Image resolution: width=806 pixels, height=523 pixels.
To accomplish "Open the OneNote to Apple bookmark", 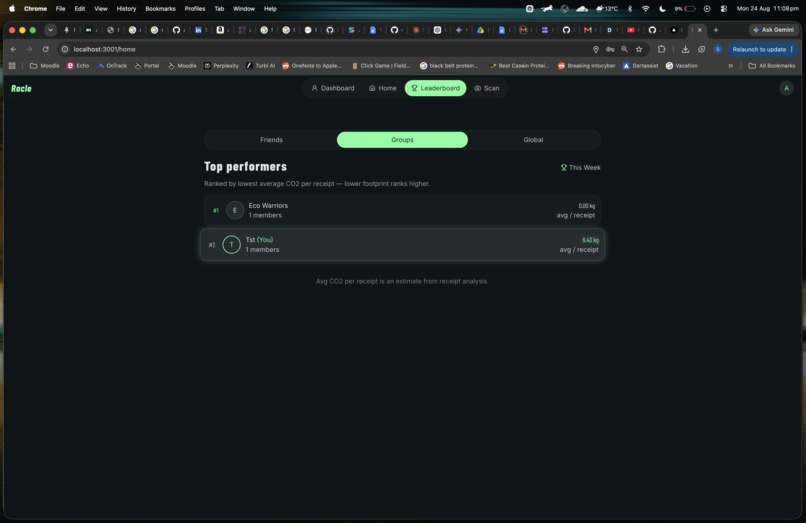I will [x=312, y=66].
